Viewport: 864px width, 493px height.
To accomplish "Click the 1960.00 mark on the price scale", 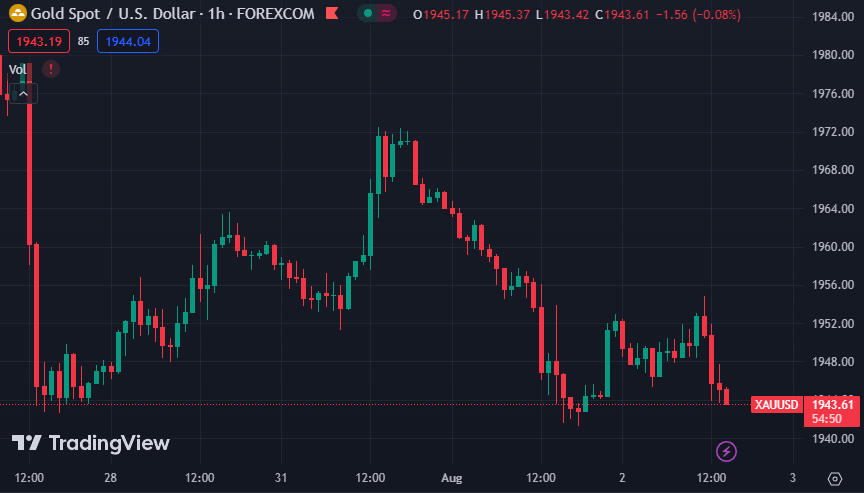I will click(832, 247).
